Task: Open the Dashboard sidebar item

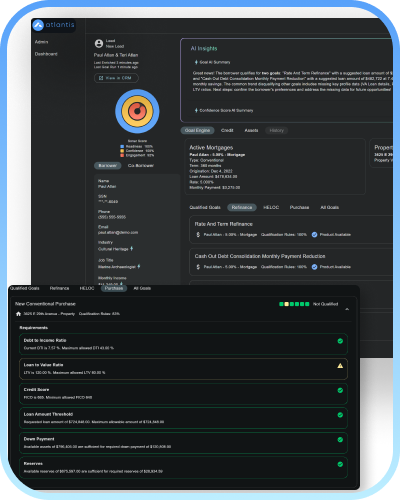Action: click(x=46, y=54)
